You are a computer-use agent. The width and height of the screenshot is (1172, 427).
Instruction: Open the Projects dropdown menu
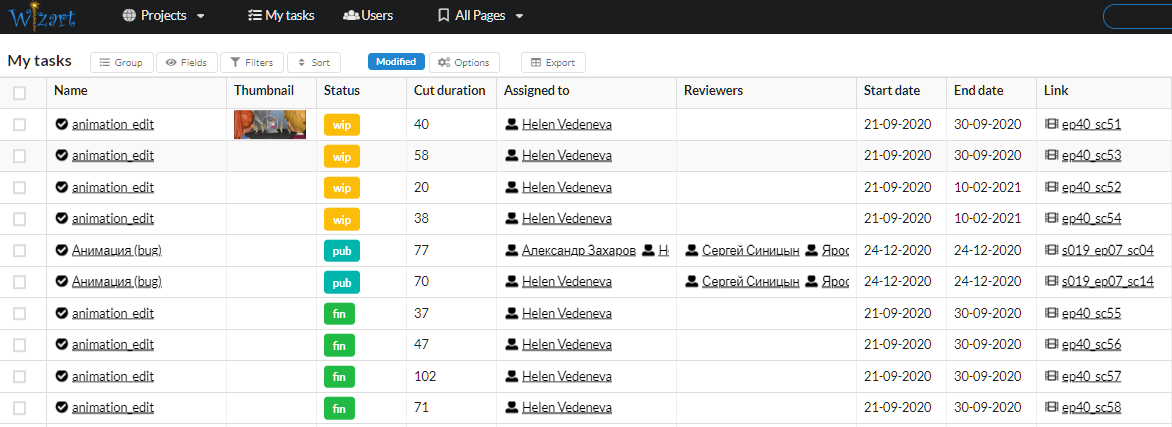164,16
